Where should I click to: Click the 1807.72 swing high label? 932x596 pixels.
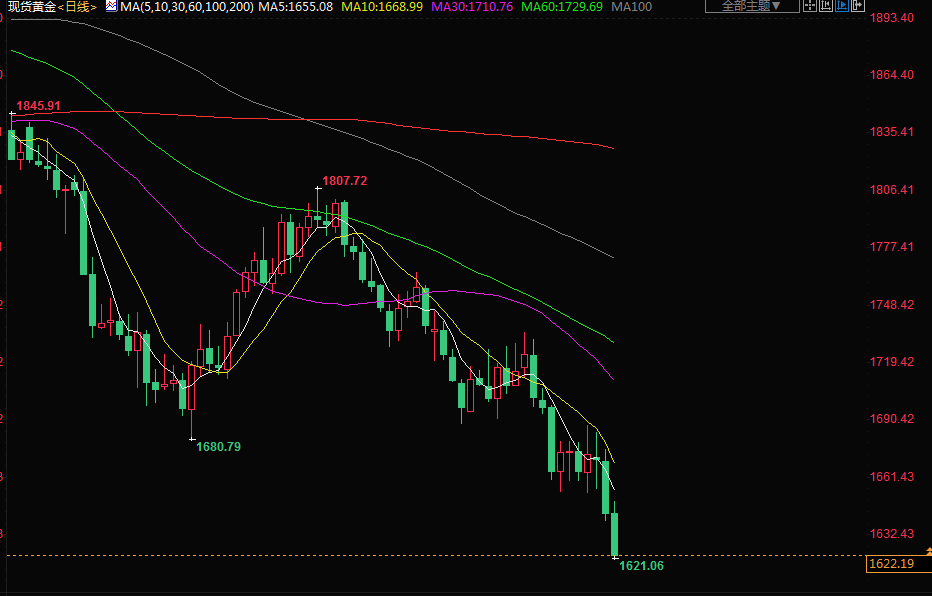tap(344, 181)
